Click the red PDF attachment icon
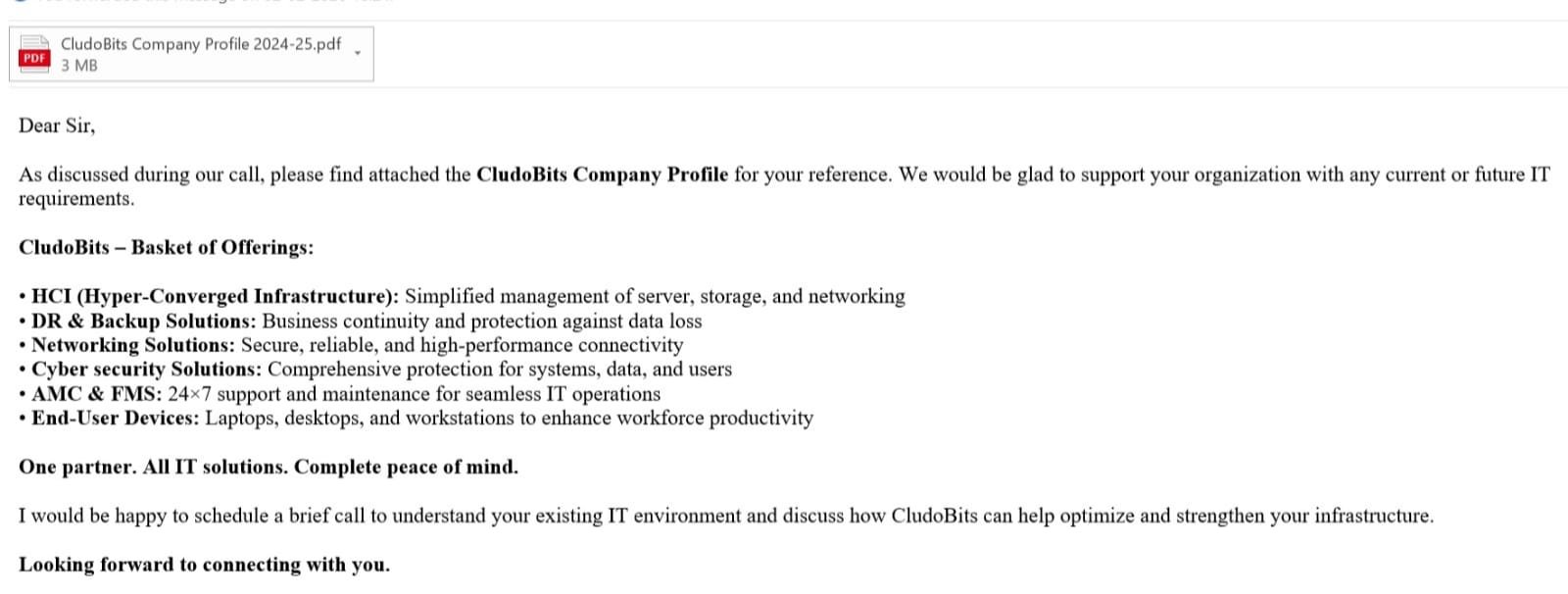Viewport: 1568px width, 594px height. coord(34,54)
